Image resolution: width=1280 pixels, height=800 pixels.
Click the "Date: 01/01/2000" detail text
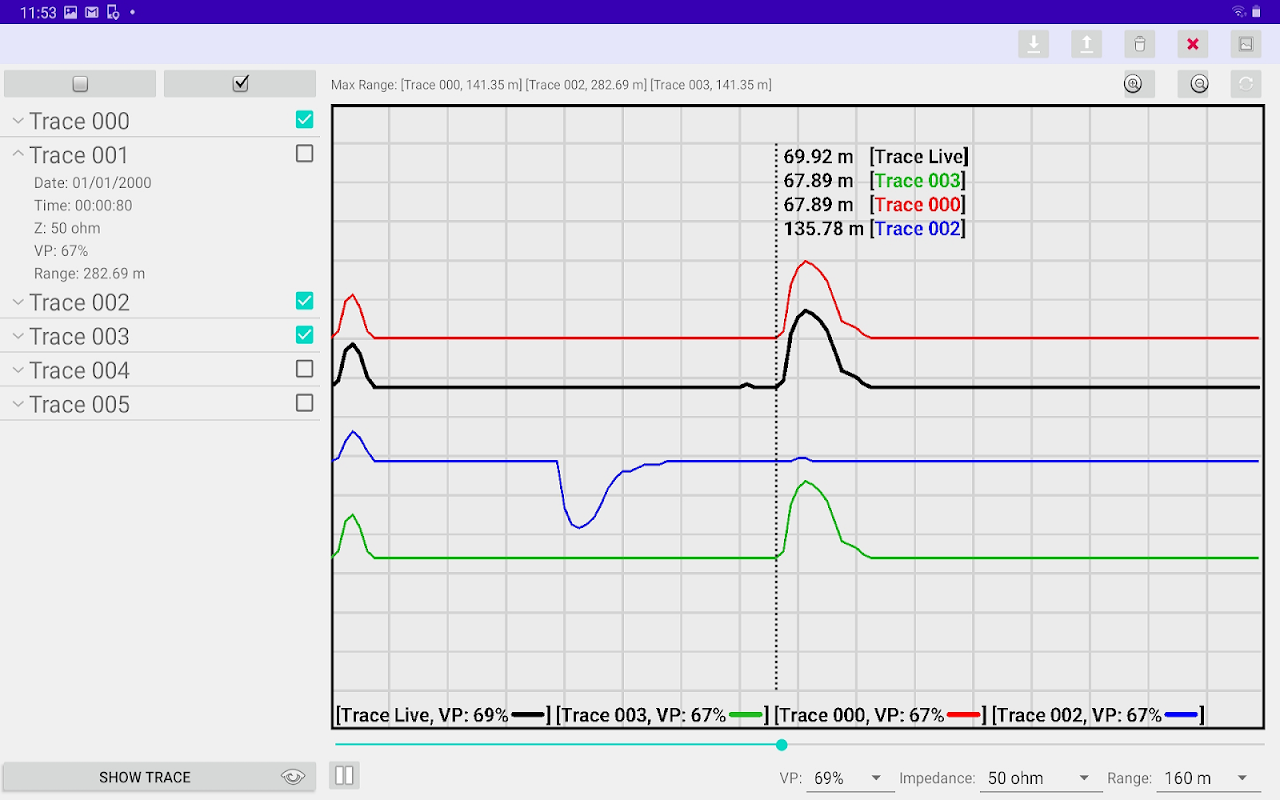tap(93, 183)
